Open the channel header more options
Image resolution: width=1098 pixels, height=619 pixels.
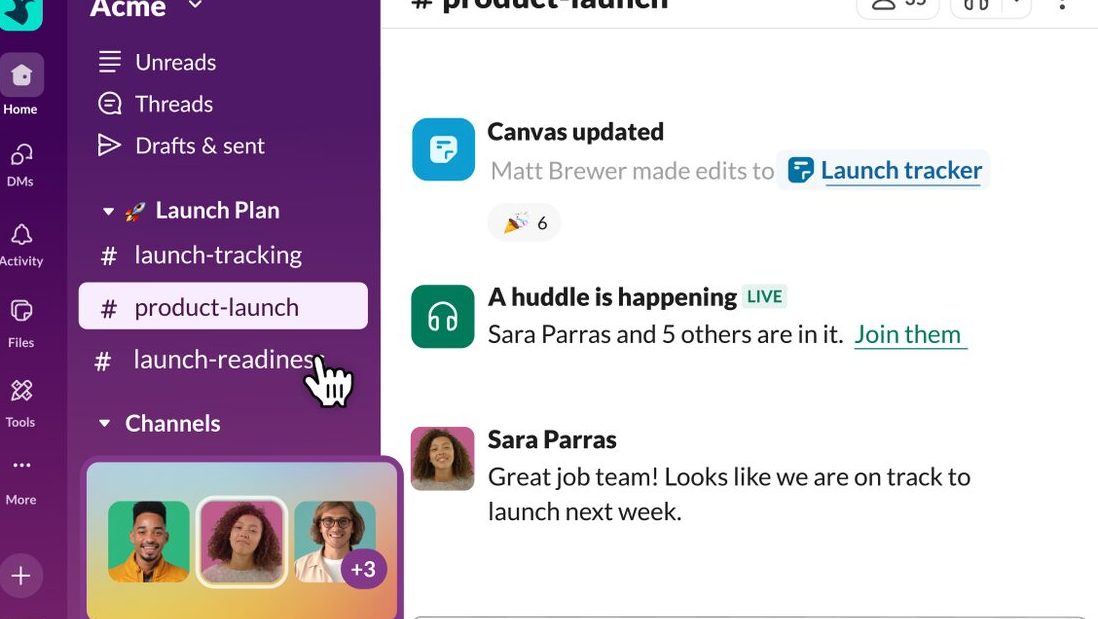point(1062,6)
